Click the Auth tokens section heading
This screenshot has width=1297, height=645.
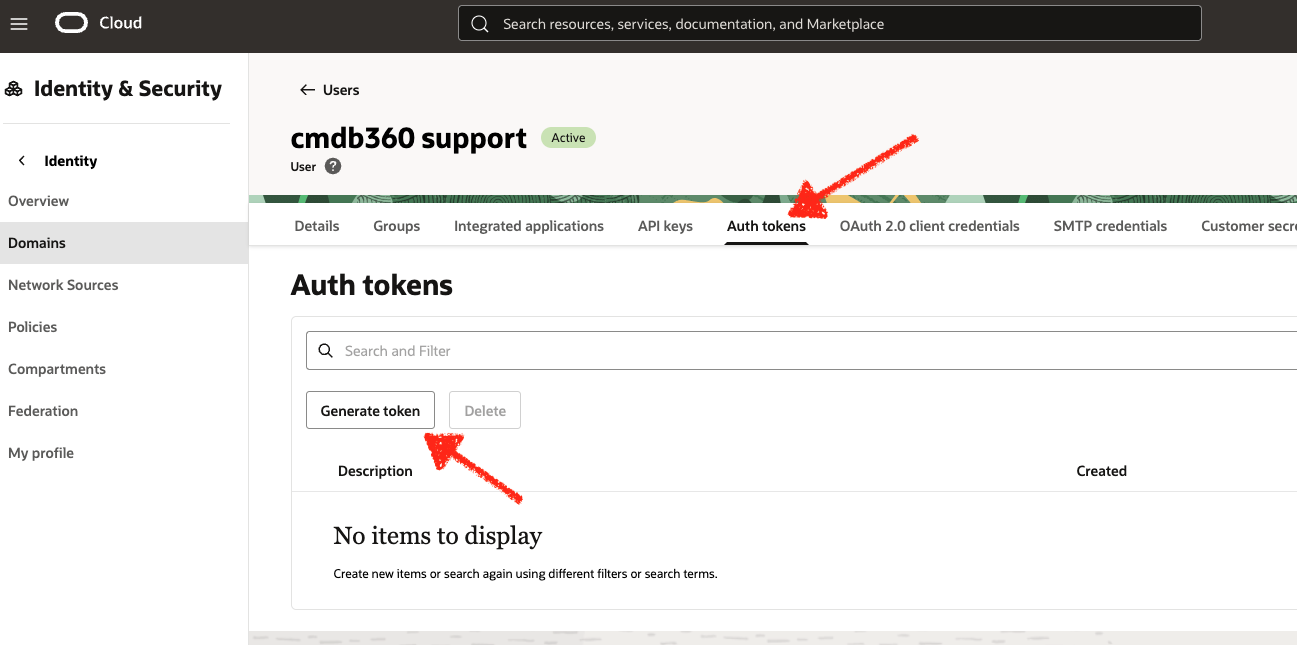pos(372,286)
